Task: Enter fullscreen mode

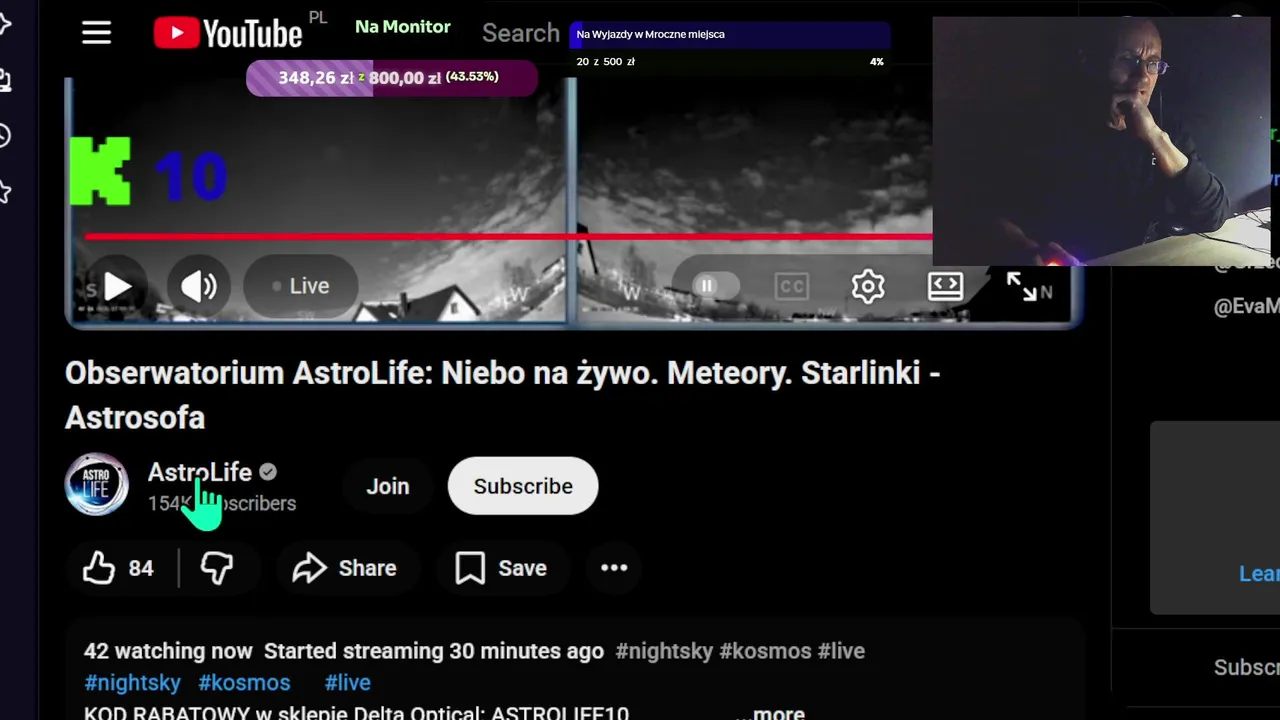Action: 1021,286
